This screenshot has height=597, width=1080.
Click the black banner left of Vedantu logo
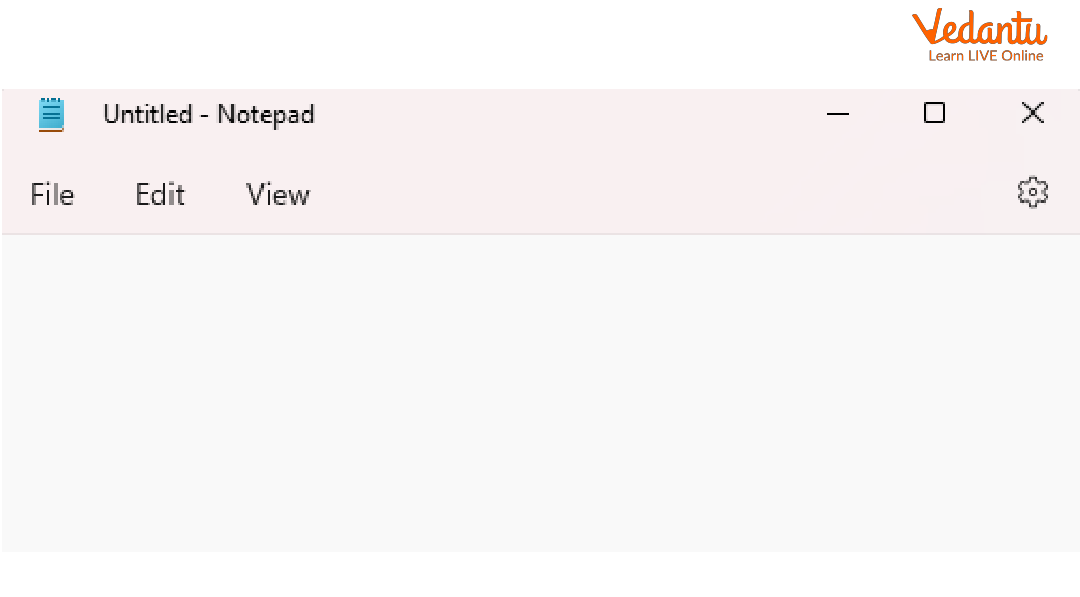coord(450,40)
